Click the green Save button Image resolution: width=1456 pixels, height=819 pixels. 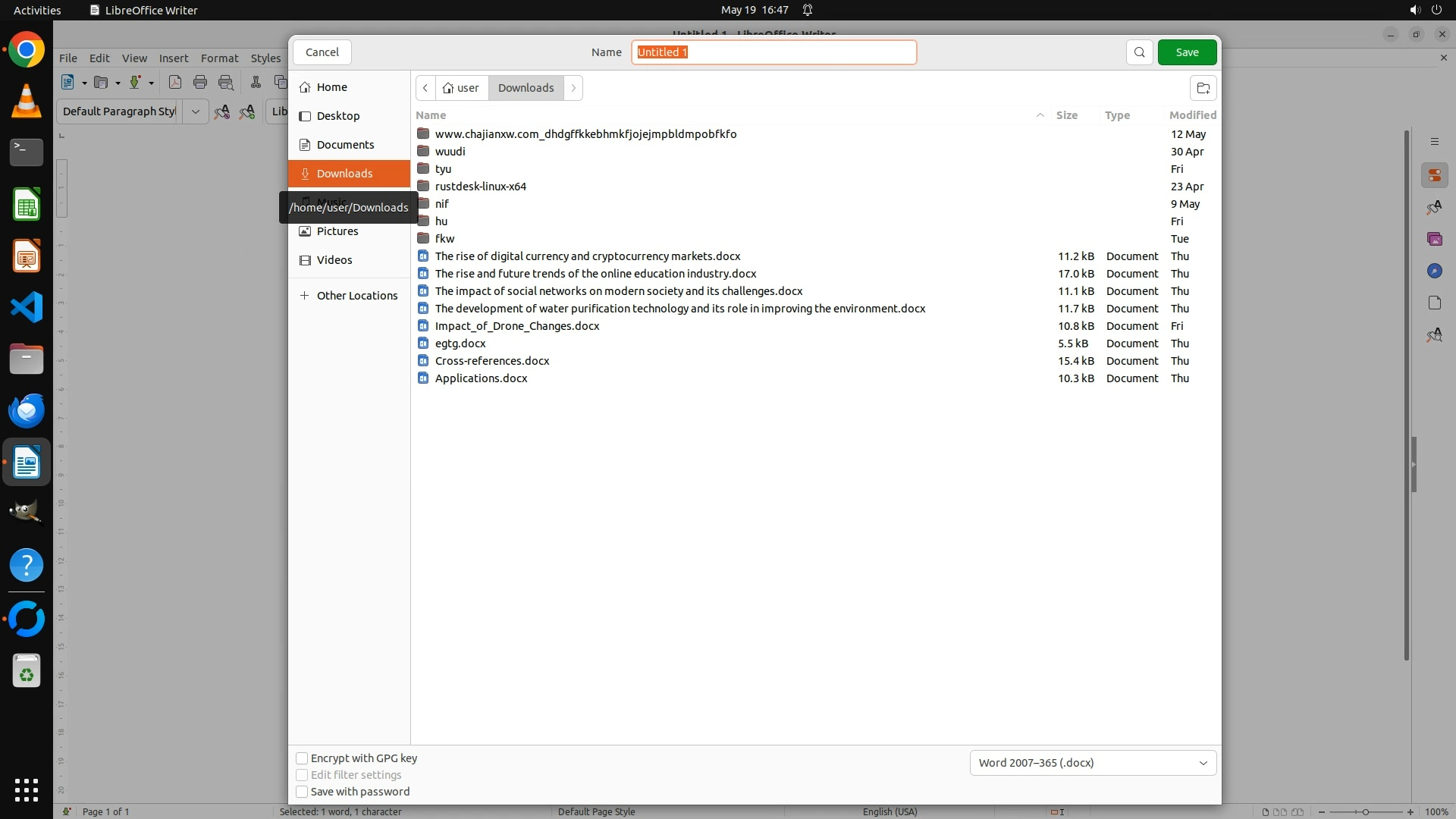1187,52
